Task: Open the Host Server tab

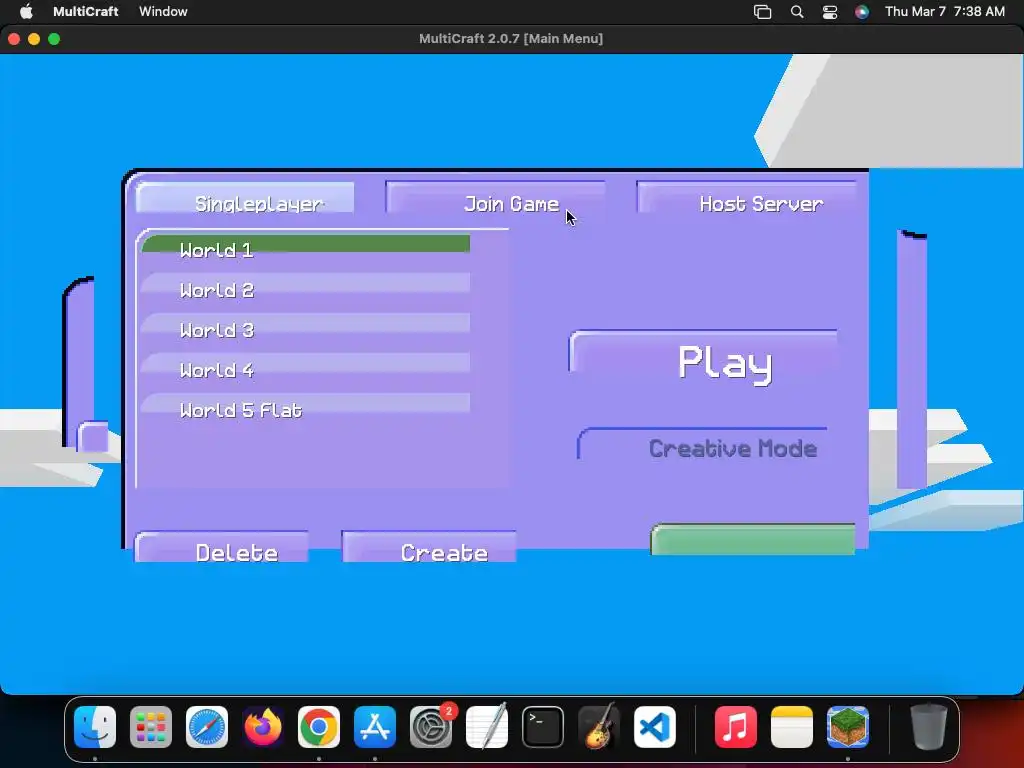Action: tap(746, 198)
